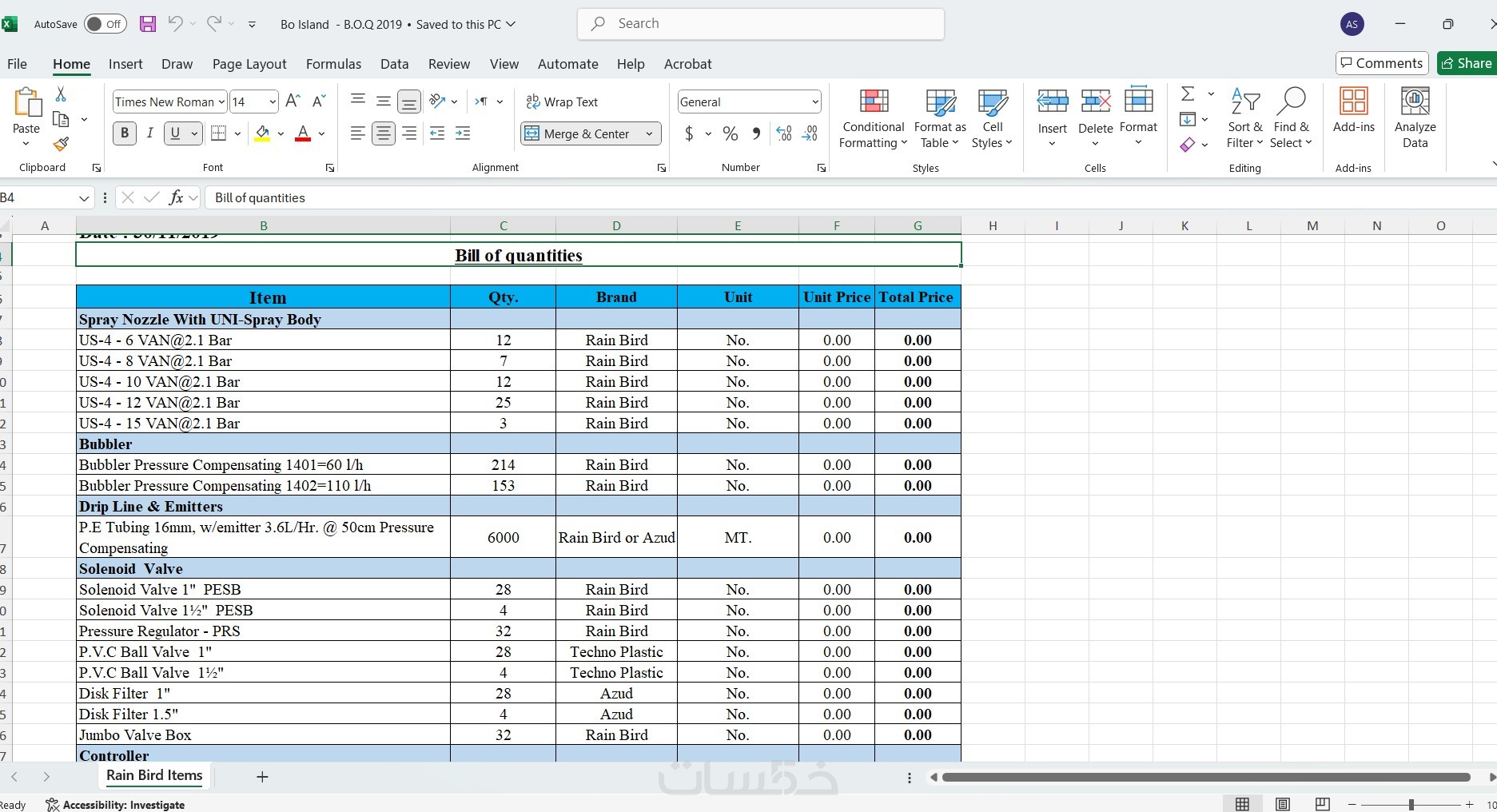The height and width of the screenshot is (812, 1497).
Task: Open the Find & Select menu
Action: click(1292, 117)
